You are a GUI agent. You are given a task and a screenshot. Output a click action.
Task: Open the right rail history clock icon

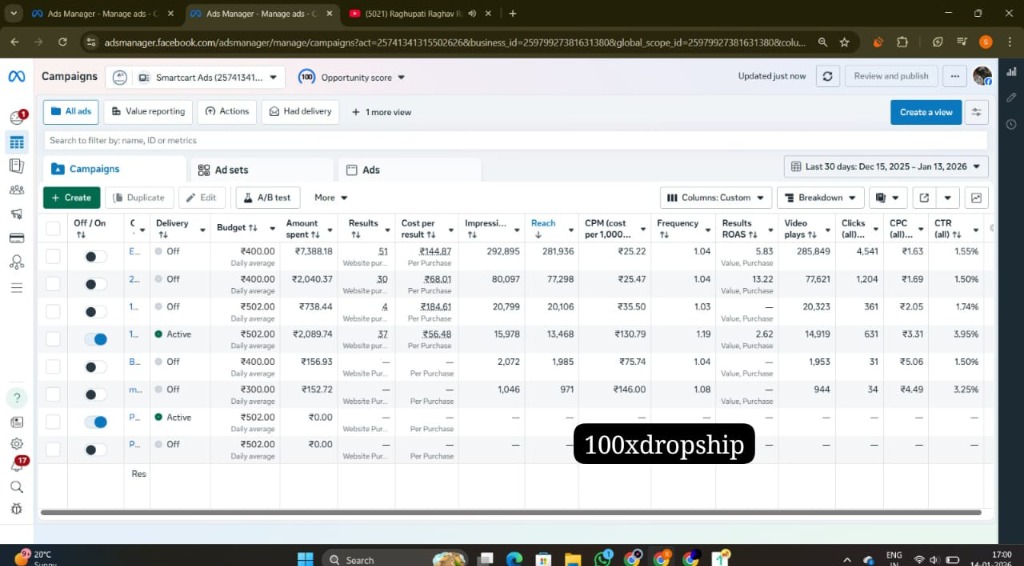point(1011,124)
